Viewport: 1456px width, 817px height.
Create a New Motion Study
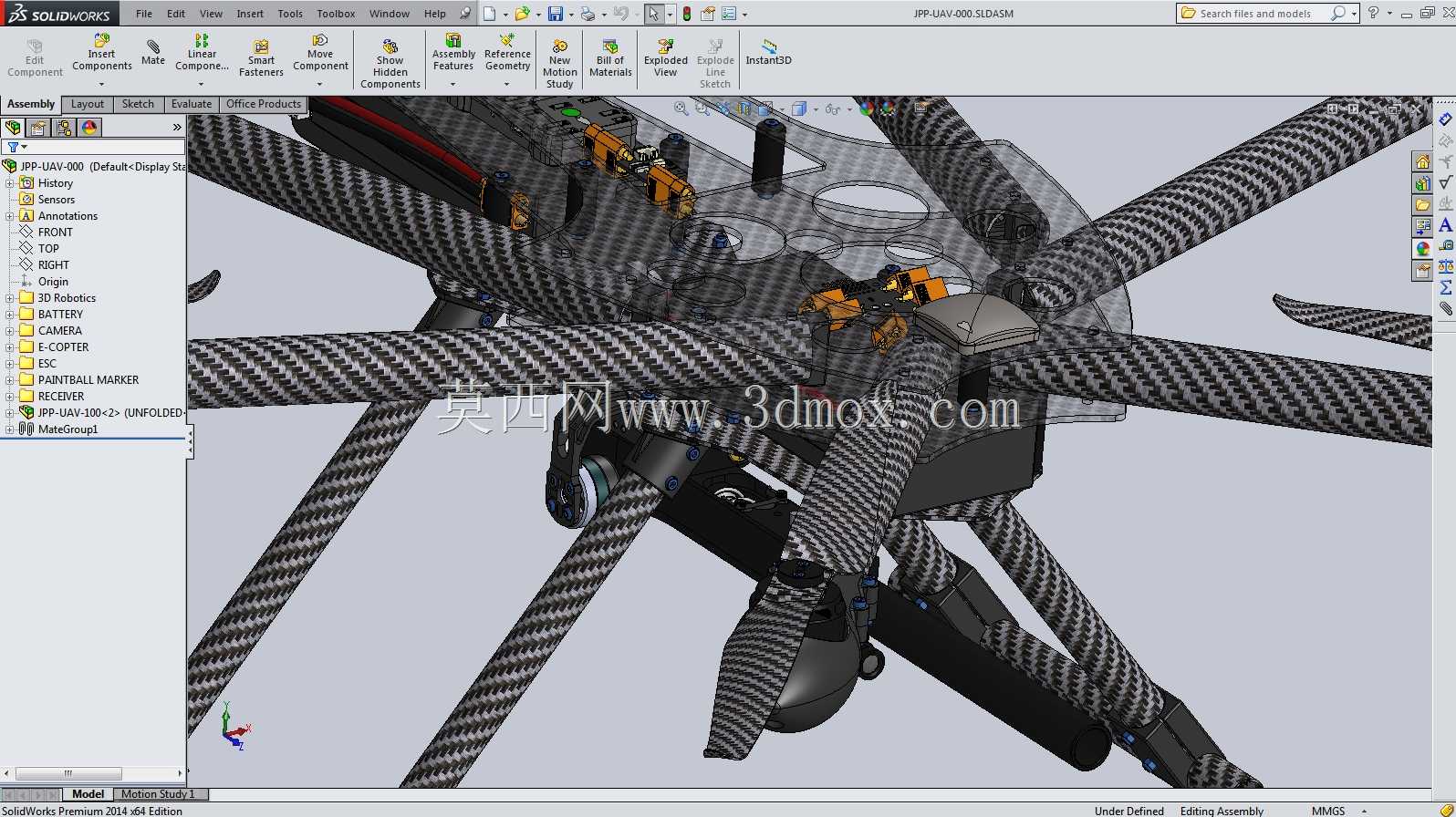(560, 64)
